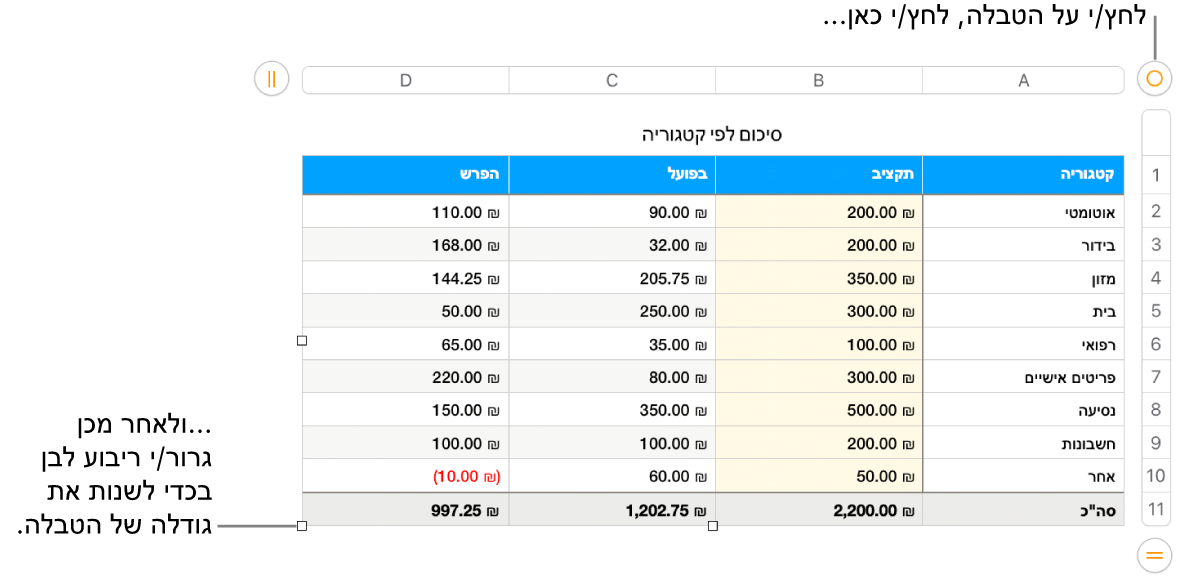
Task: Select the סה"כ total row label
Action: pos(1024,510)
